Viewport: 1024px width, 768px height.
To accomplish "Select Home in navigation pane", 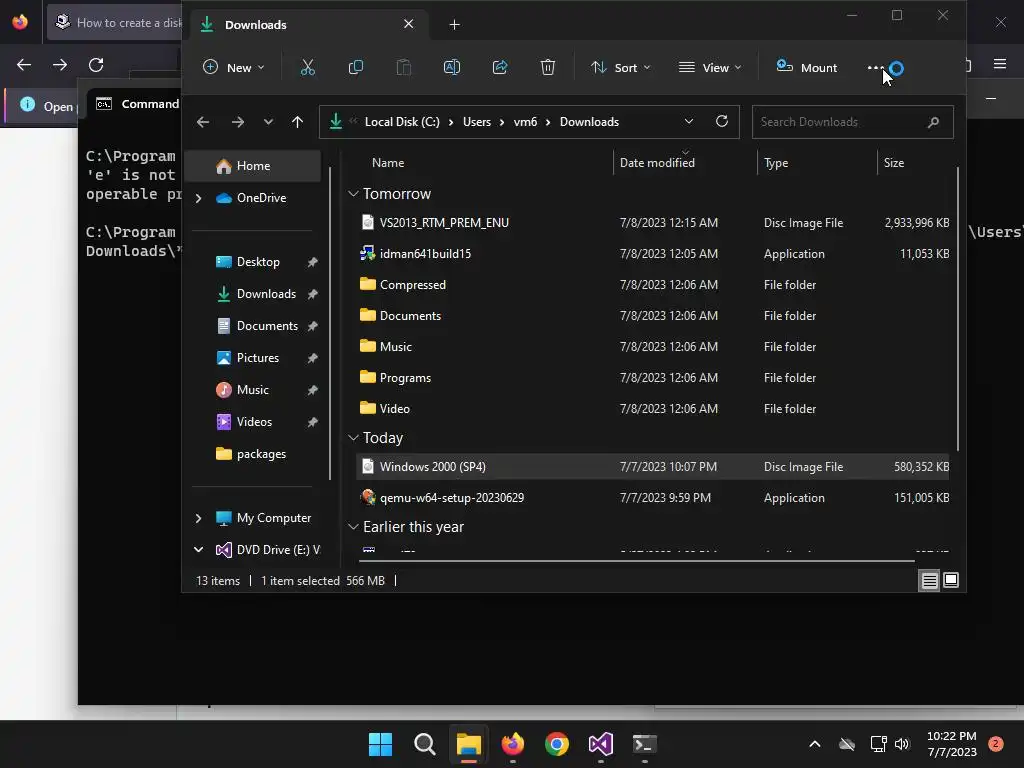I will point(253,166).
